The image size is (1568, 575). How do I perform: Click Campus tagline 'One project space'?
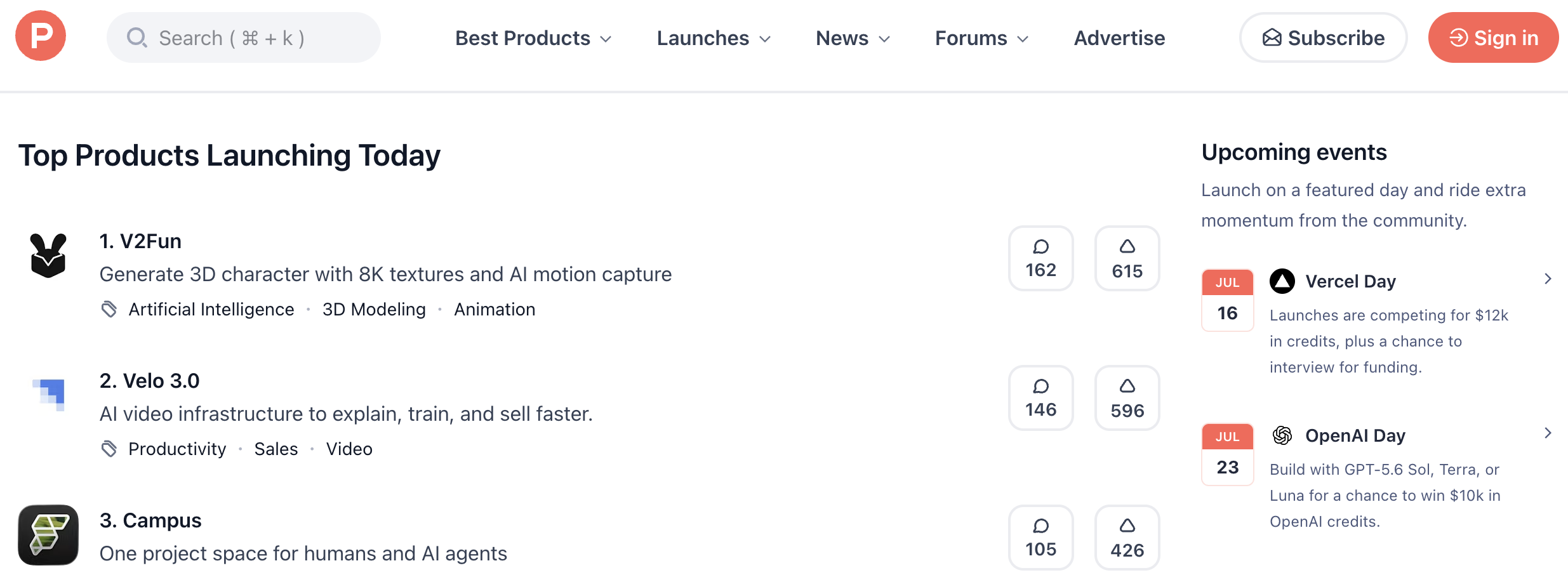[x=303, y=553]
